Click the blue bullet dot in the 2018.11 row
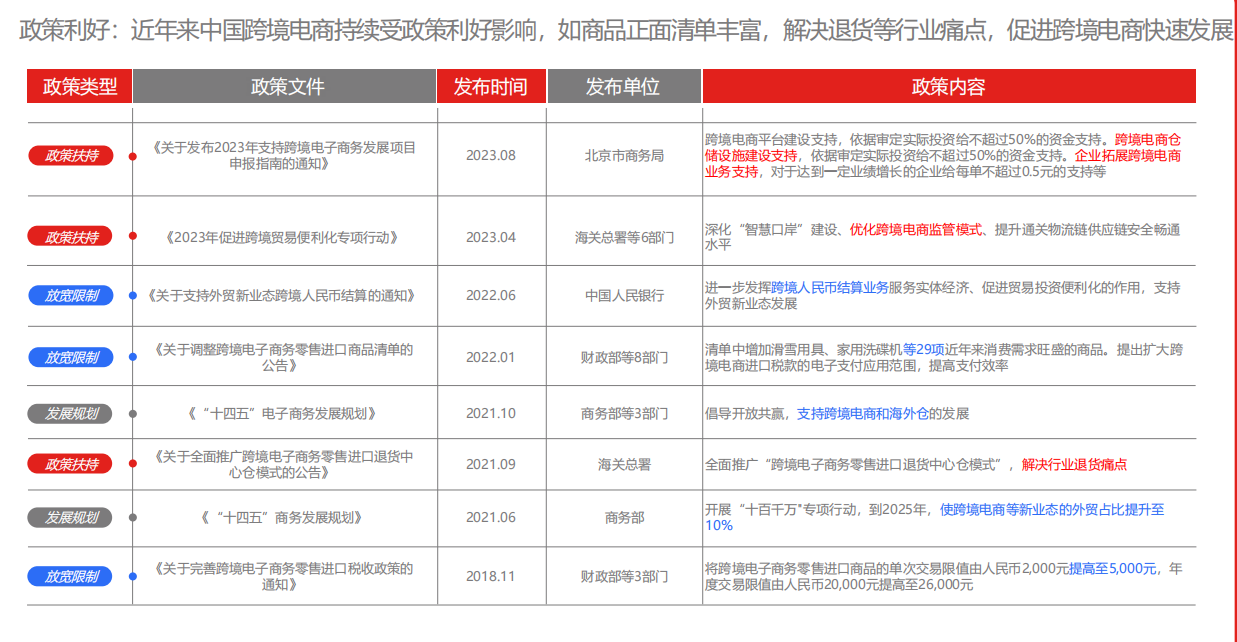This screenshot has width=1237, height=642. coord(133,576)
